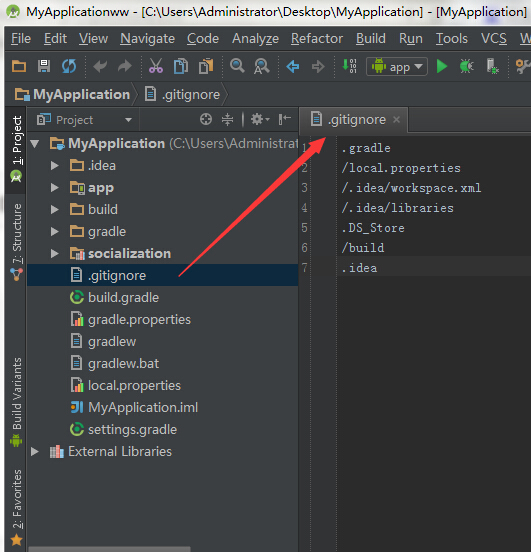Image resolution: width=531 pixels, height=552 pixels.
Task: Click the /local.properties line in editor
Action: pos(401,168)
